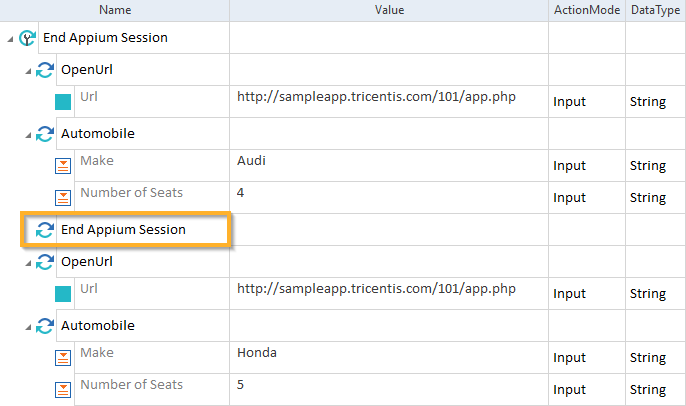This screenshot has height=406, width=686.
Task: Click the first OpenUrl step refresh icon
Action: coord(45,70)
